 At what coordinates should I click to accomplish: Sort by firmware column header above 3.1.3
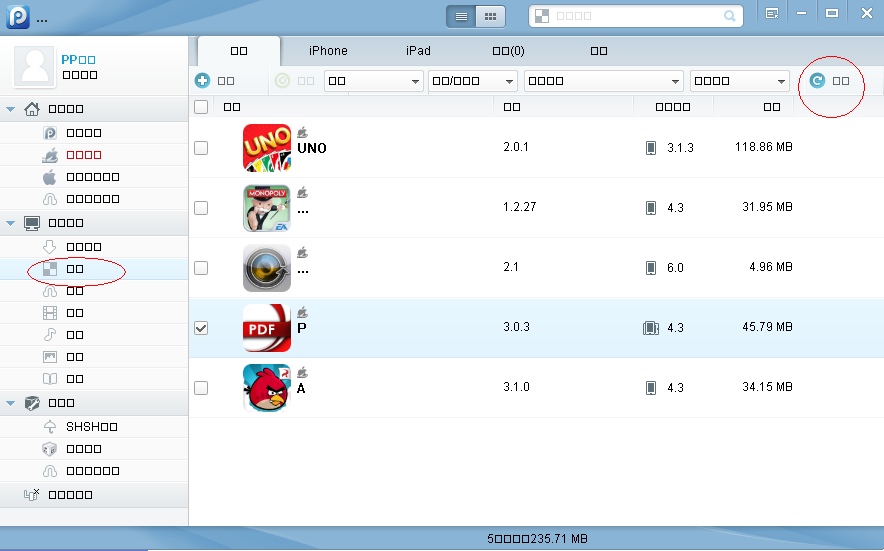(673, 107)
